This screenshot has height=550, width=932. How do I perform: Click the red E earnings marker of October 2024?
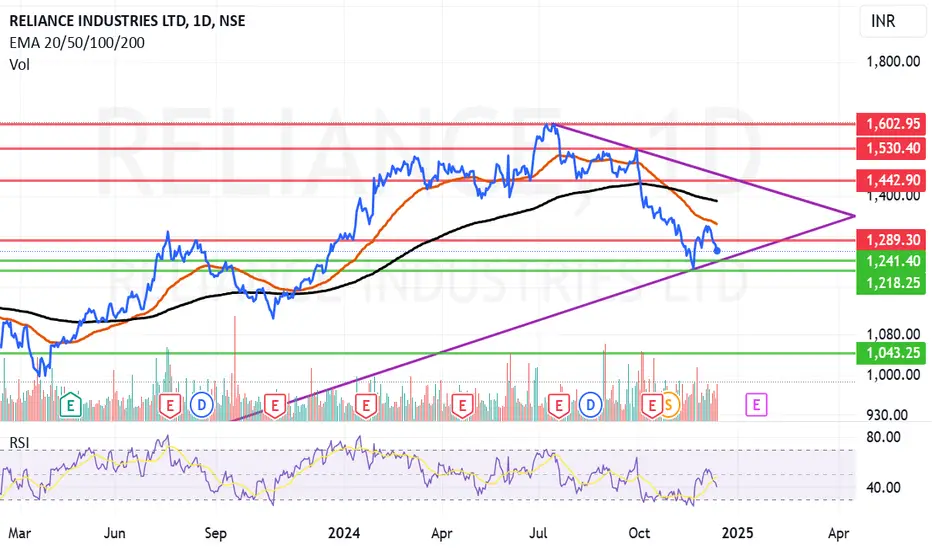point(652,406)
